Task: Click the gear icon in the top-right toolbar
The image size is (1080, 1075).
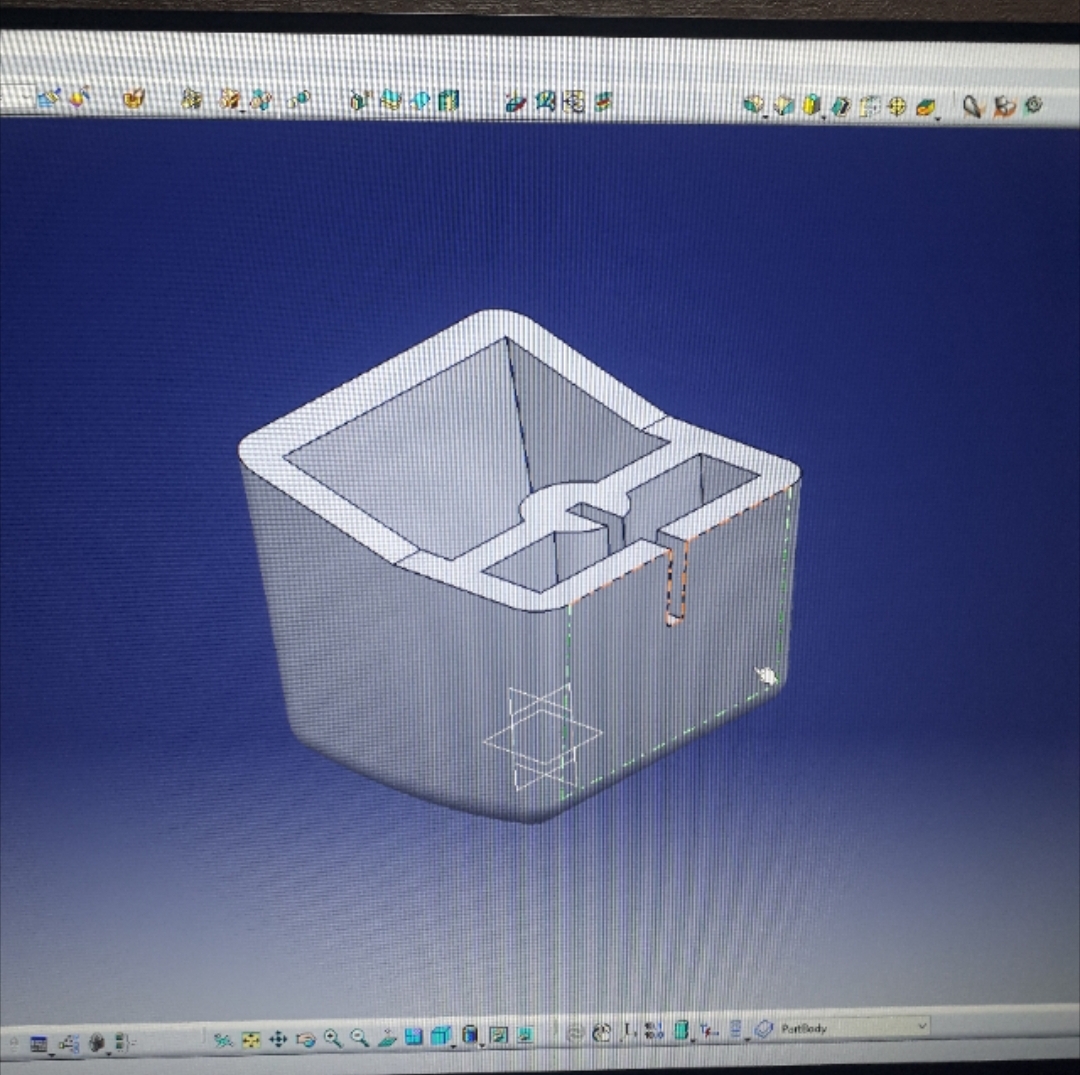Action: [1033, 105]
